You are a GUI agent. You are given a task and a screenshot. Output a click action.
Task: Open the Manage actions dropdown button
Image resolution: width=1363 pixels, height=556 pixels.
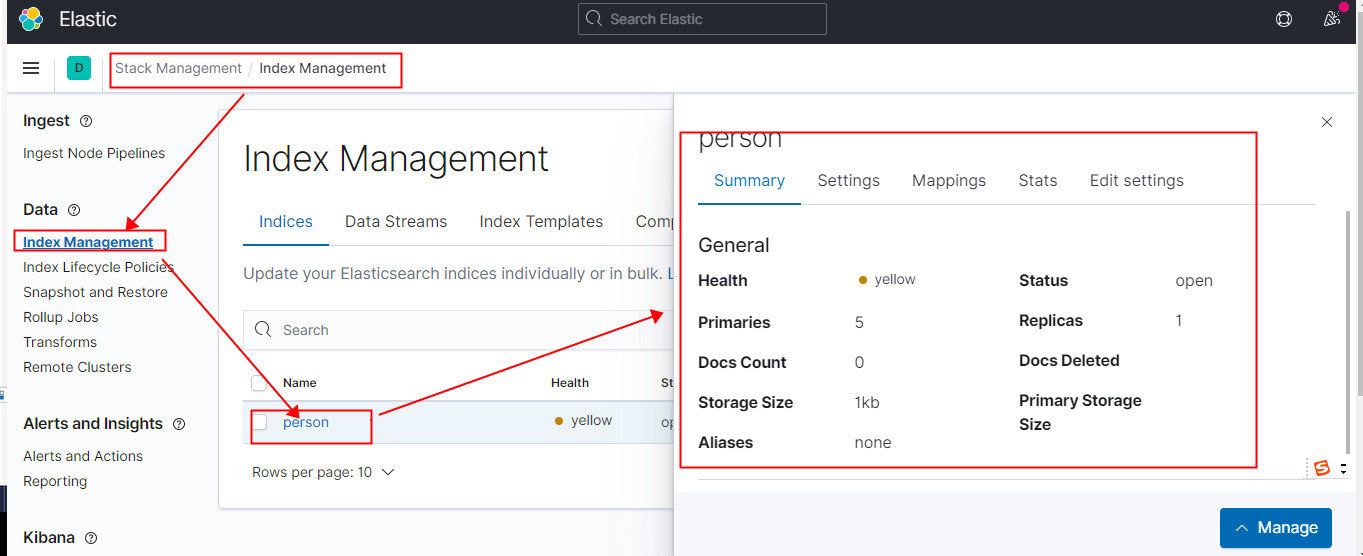[1276, 528]
